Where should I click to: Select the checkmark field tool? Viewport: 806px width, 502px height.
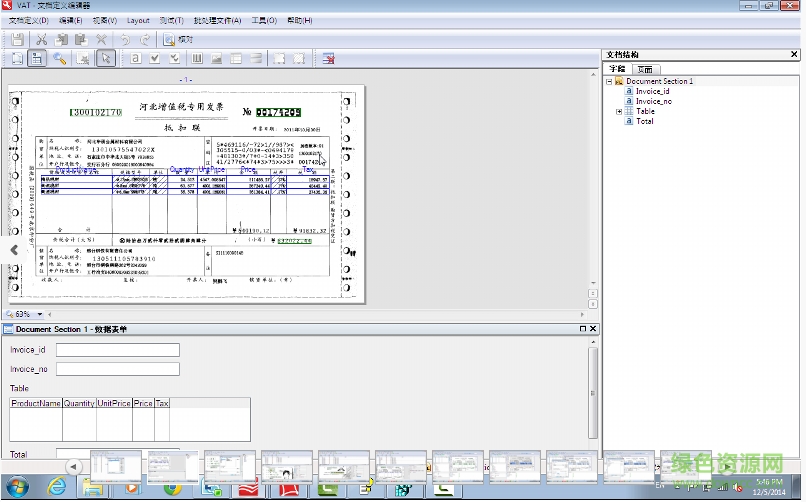(x=155, y=59)
